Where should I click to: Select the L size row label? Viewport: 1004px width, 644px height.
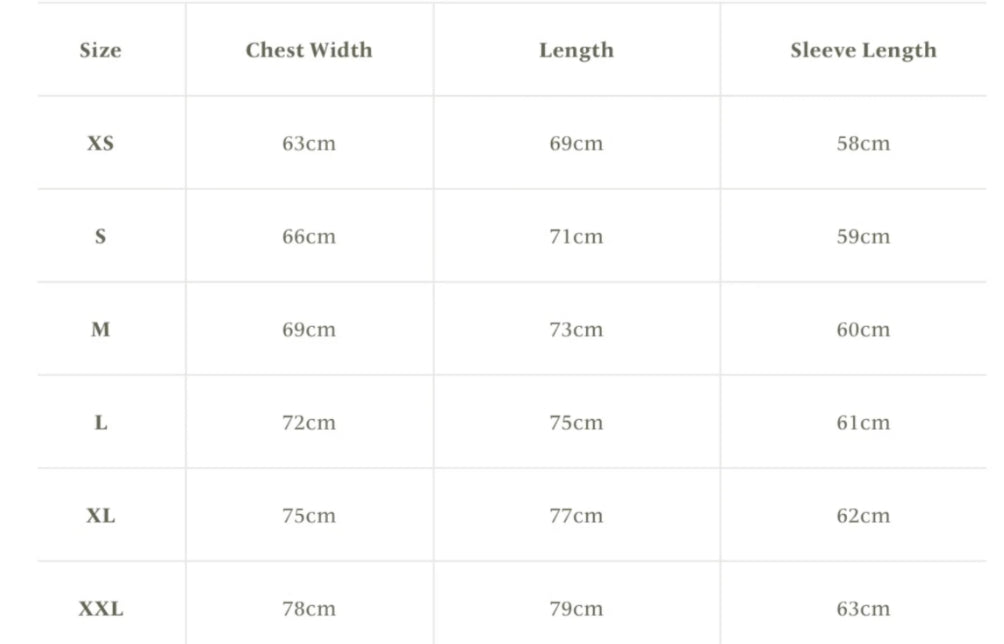coord(100,423)
